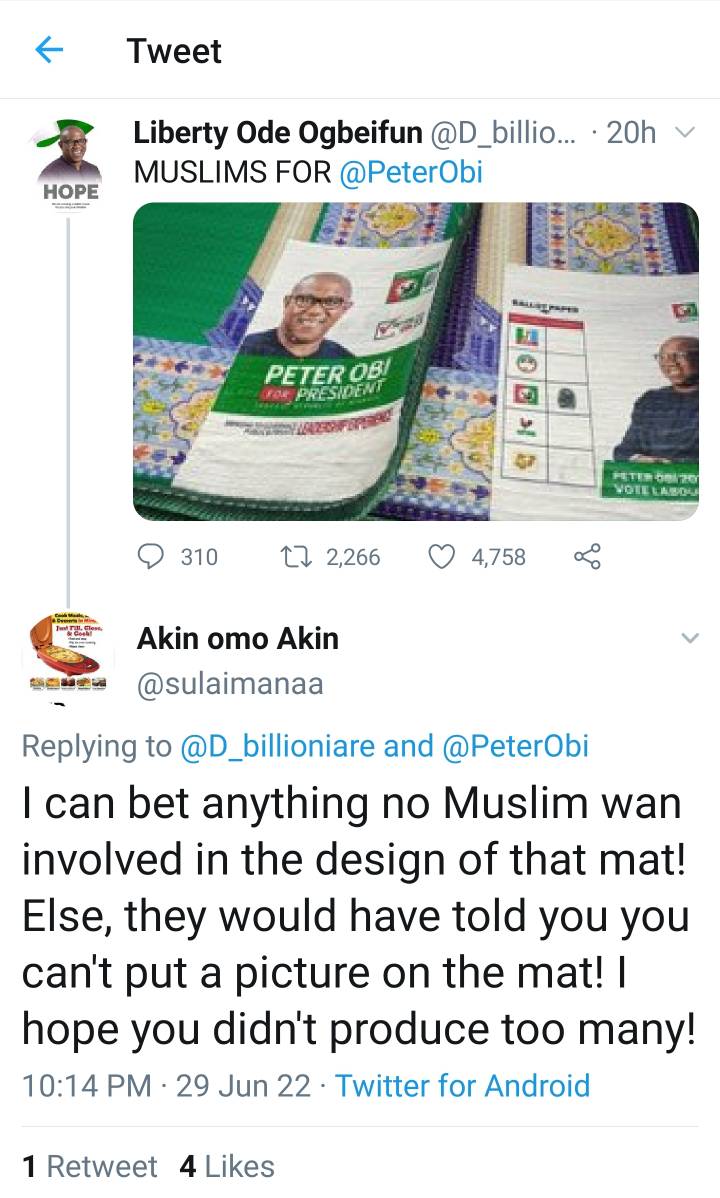Expand options chevron on Akin's reply
The width and height of the screenshot is (720, 1198).
pyautogui.click(x=690, y=638)
